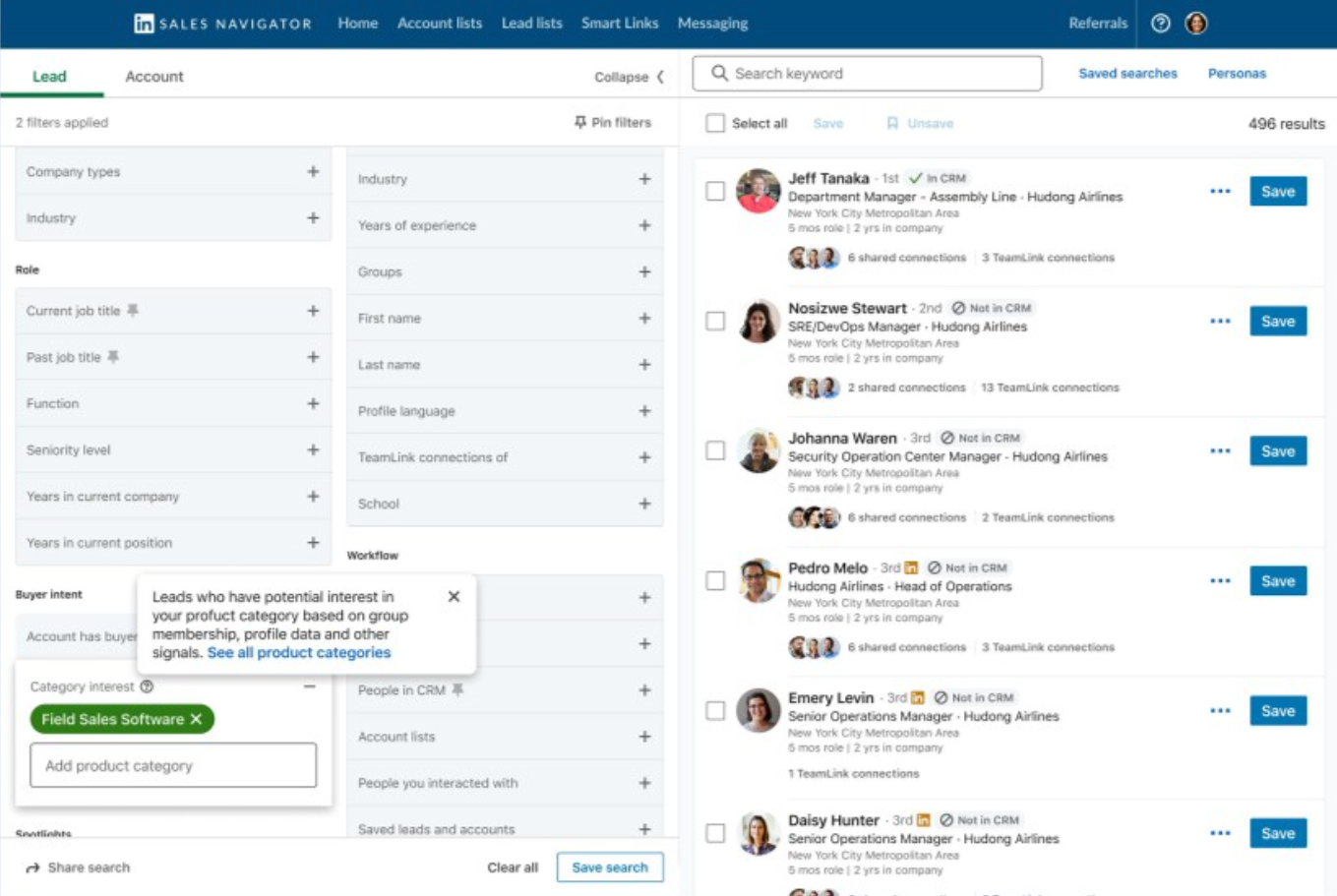The image size is (1337, 896).
Task: Open more options for Johanna Waren
Action: pyautogui.click(x=1220, y=450)
